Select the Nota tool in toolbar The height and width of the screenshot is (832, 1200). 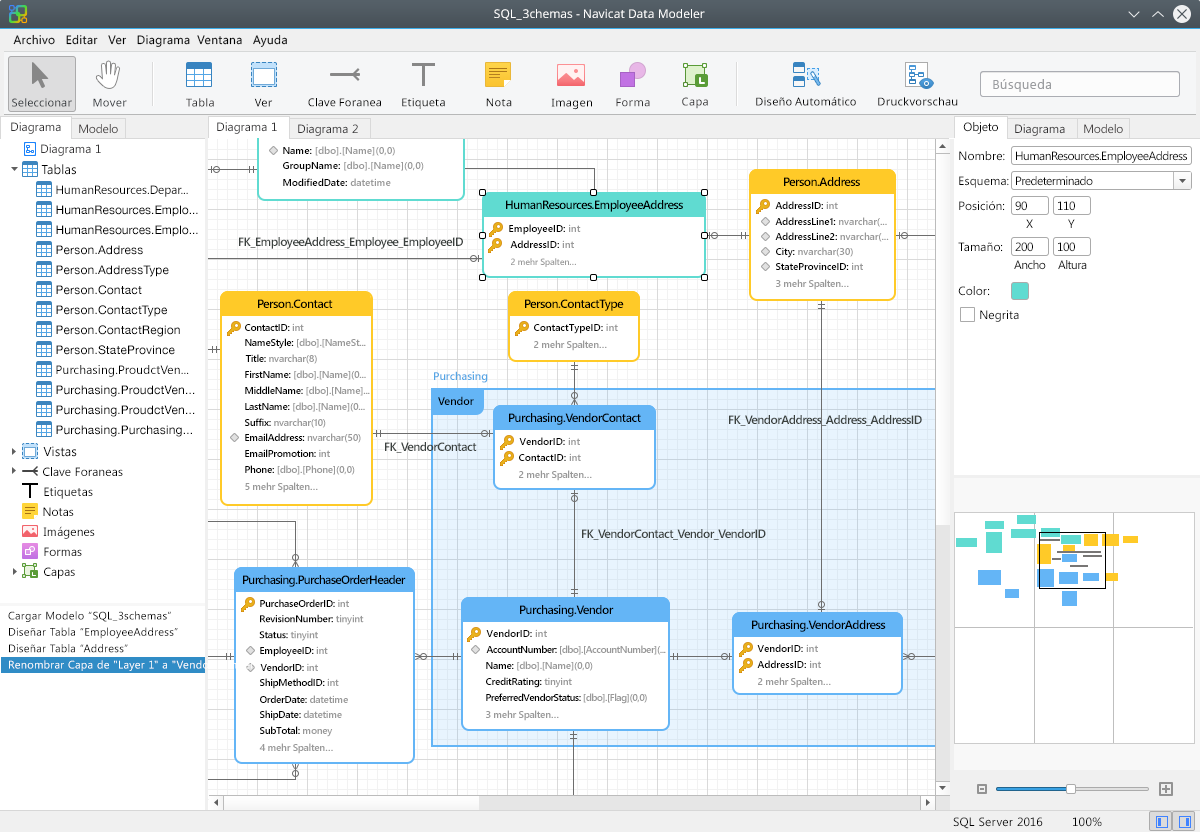click(x=497, y=84)
